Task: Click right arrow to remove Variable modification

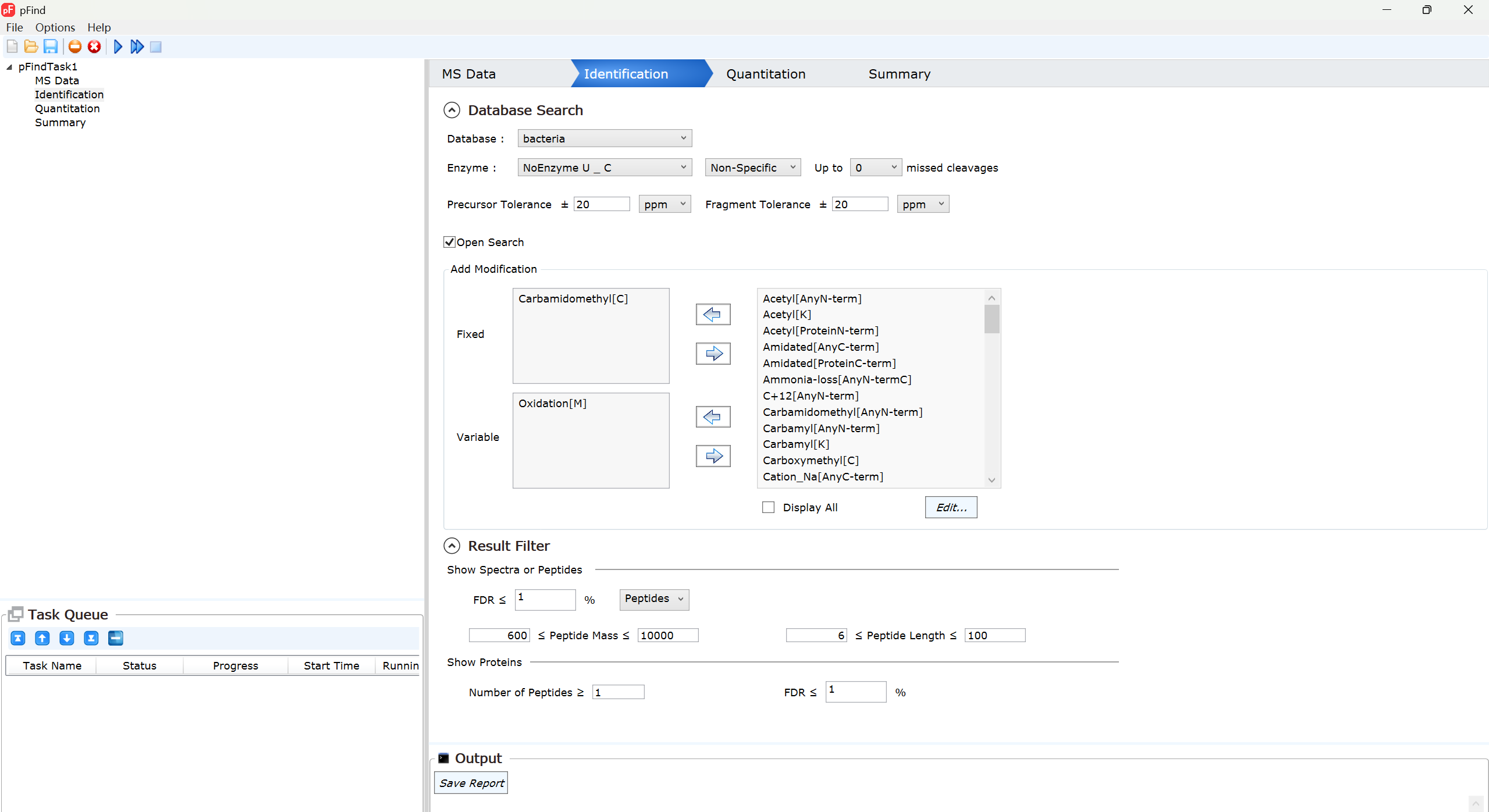Action: (x=713, y=456)
